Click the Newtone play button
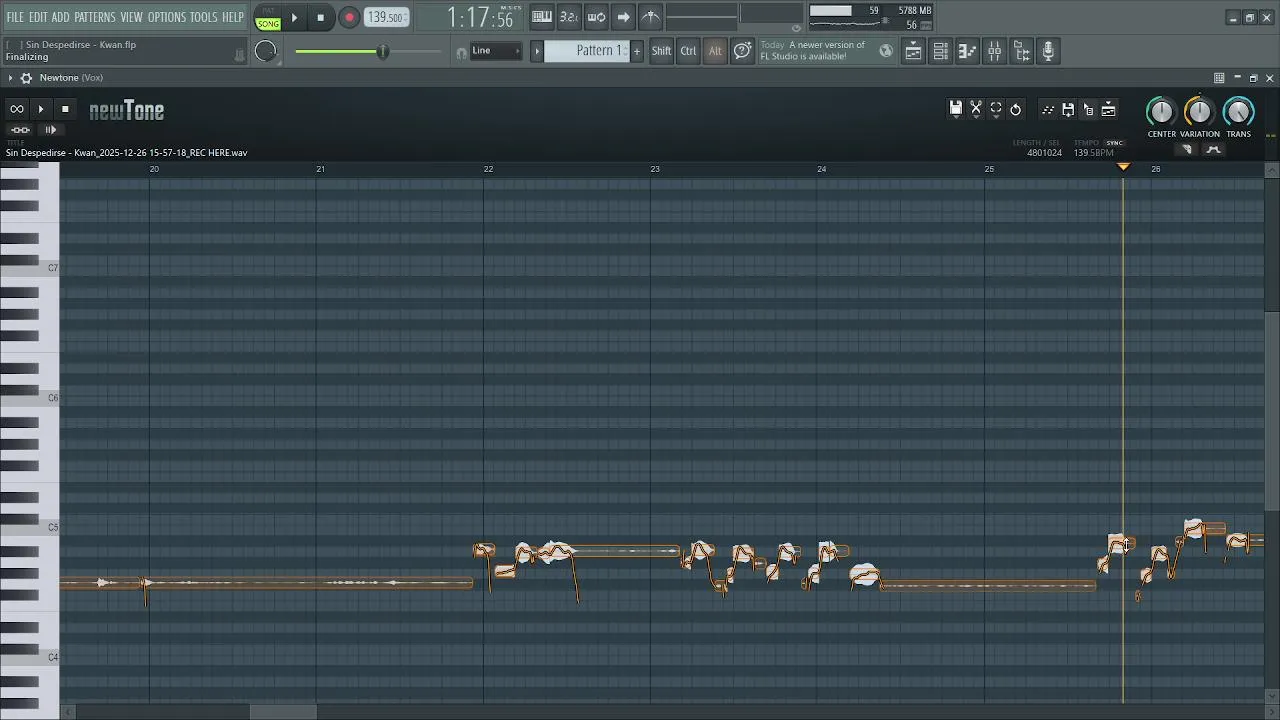 pos(41,109)
